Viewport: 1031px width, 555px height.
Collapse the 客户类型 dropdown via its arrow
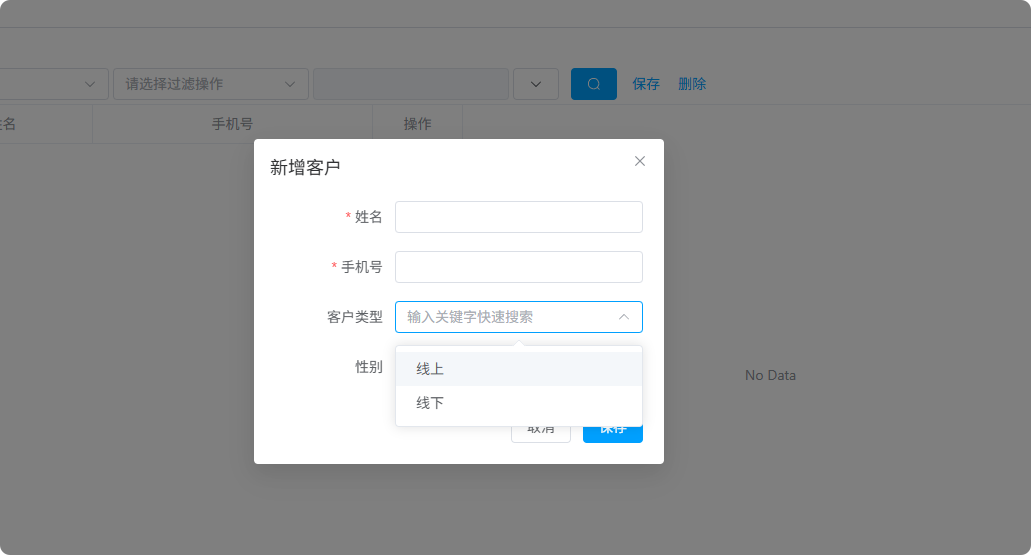point(624,317)
